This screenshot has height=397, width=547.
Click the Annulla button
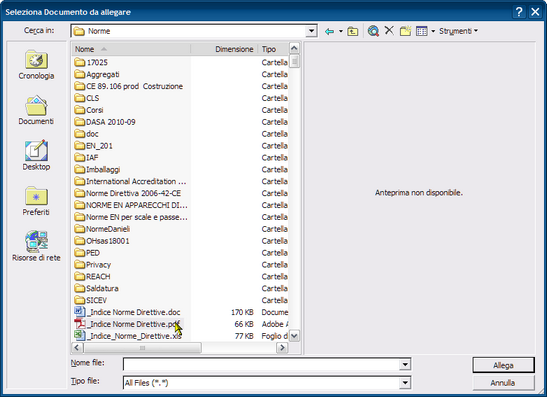click(503, 383)
